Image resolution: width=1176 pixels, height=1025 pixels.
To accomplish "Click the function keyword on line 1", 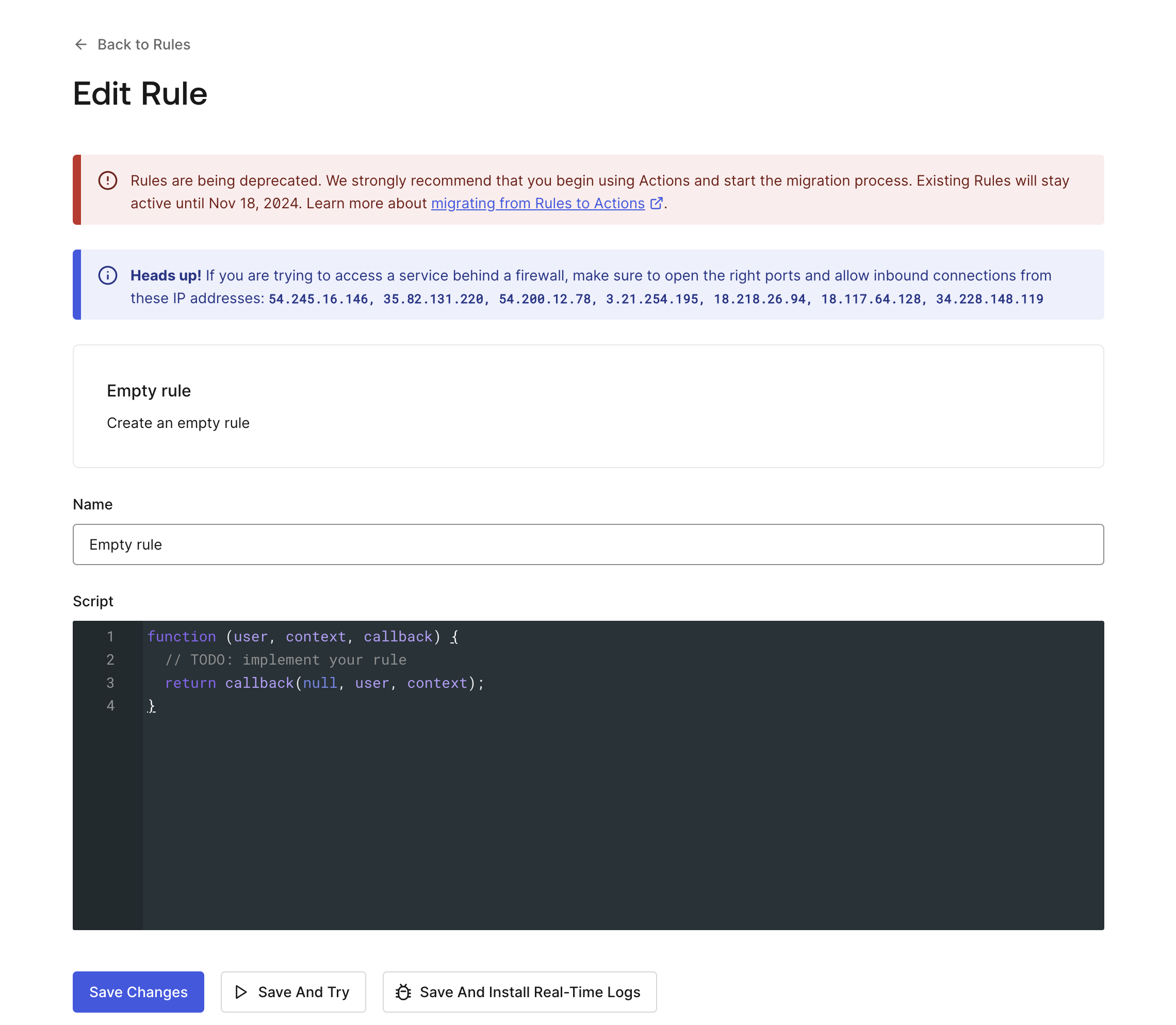I will coord(182,636).
